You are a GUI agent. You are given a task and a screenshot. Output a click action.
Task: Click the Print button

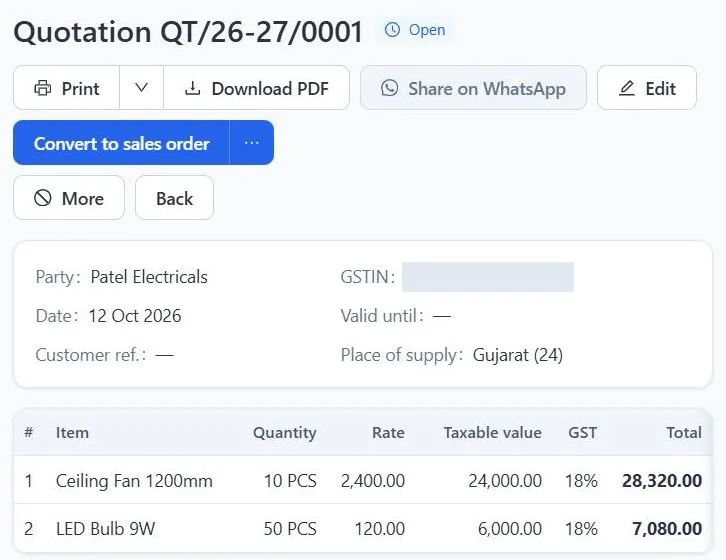pyautogui.click(x=67, y=88)
